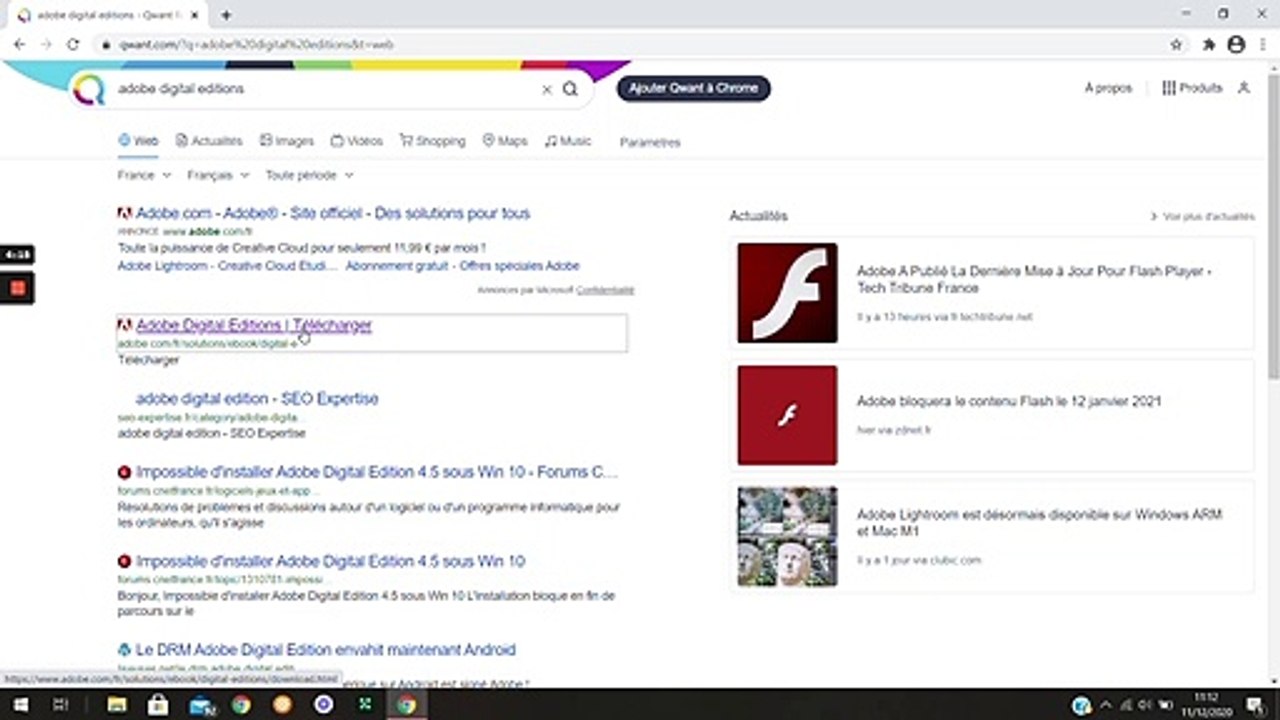The image size is (1280, 720).
Task: Close the adobe digital editions Qwant tab
Action: 193,15
